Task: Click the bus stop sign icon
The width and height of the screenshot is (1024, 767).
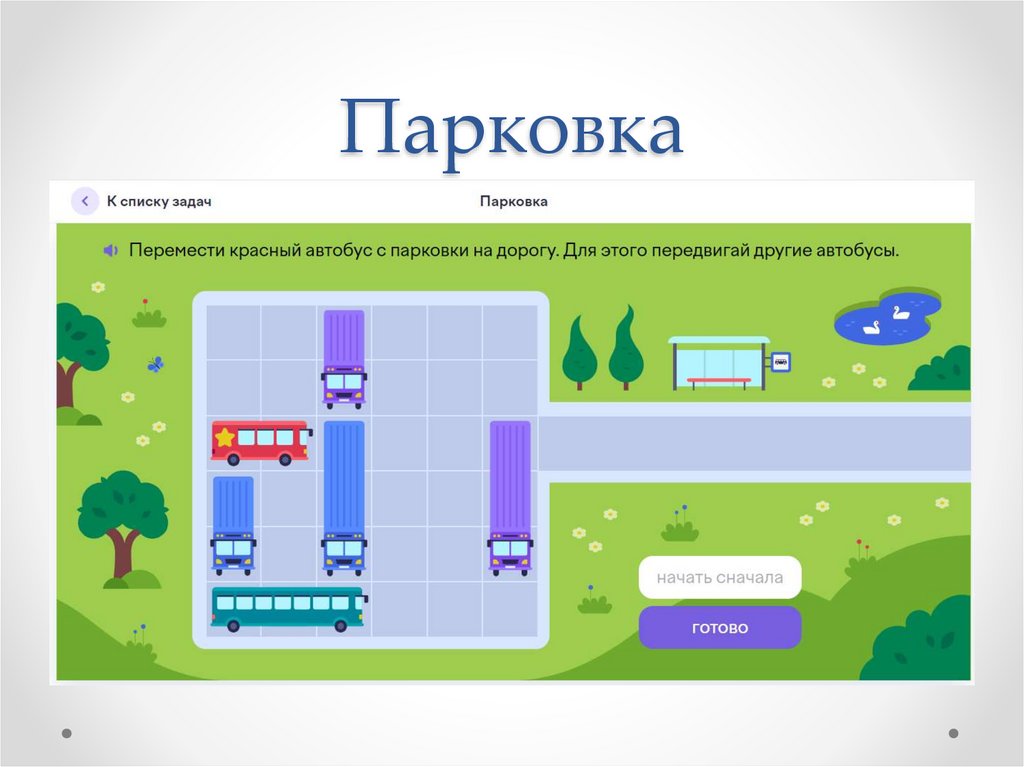Action: (780, 361)
